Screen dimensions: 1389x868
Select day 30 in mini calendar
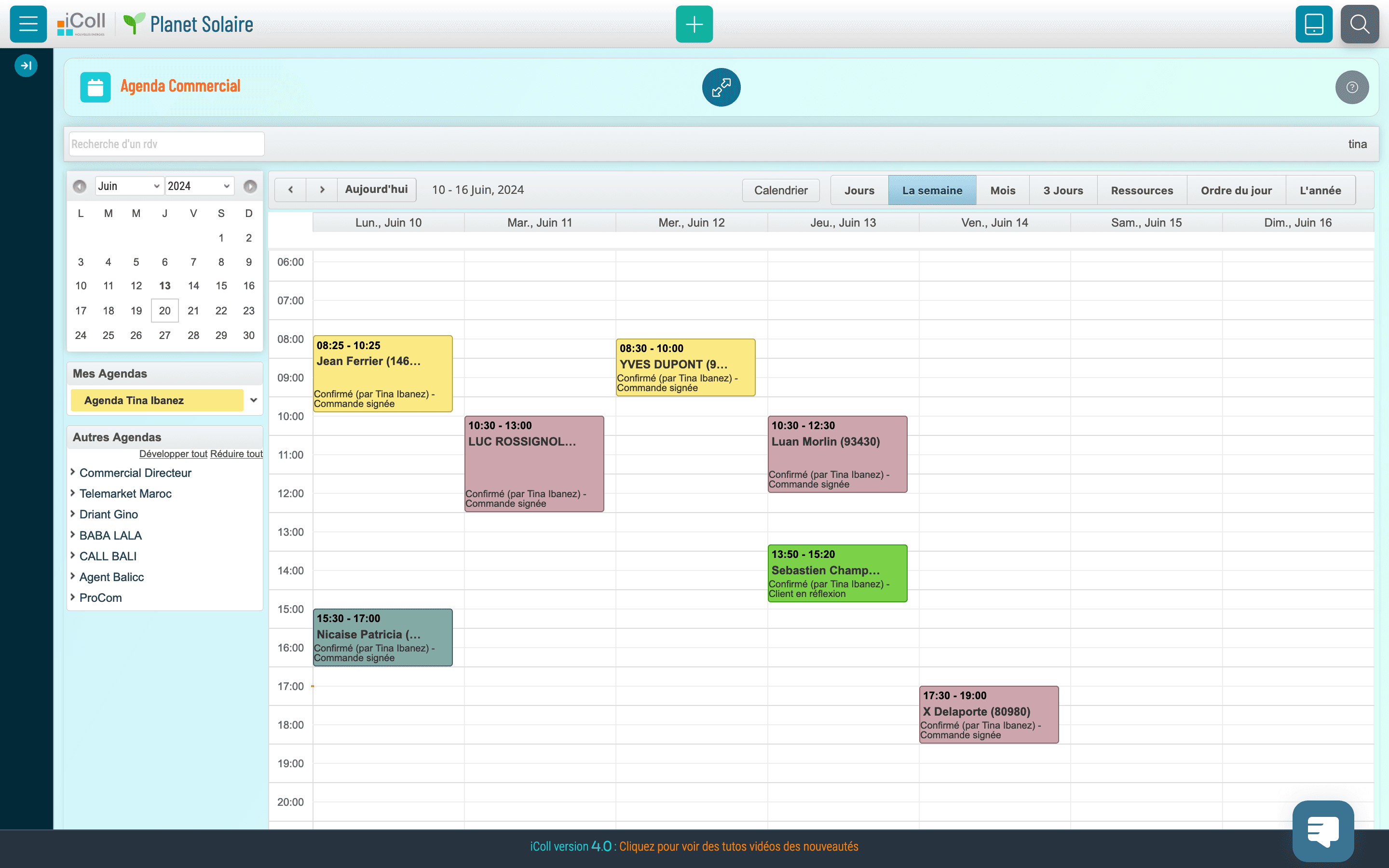coord(248,335)
